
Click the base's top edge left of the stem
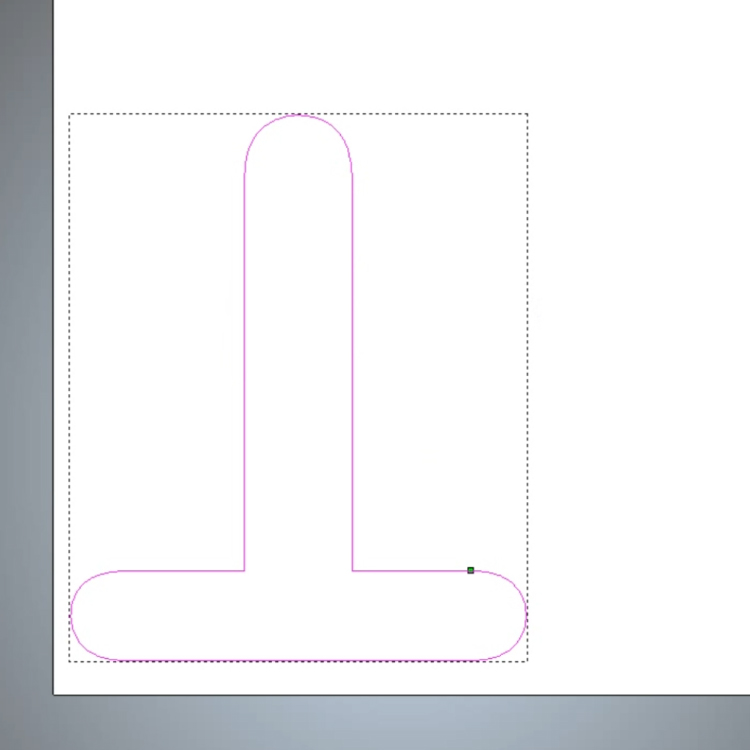point(180,571)
